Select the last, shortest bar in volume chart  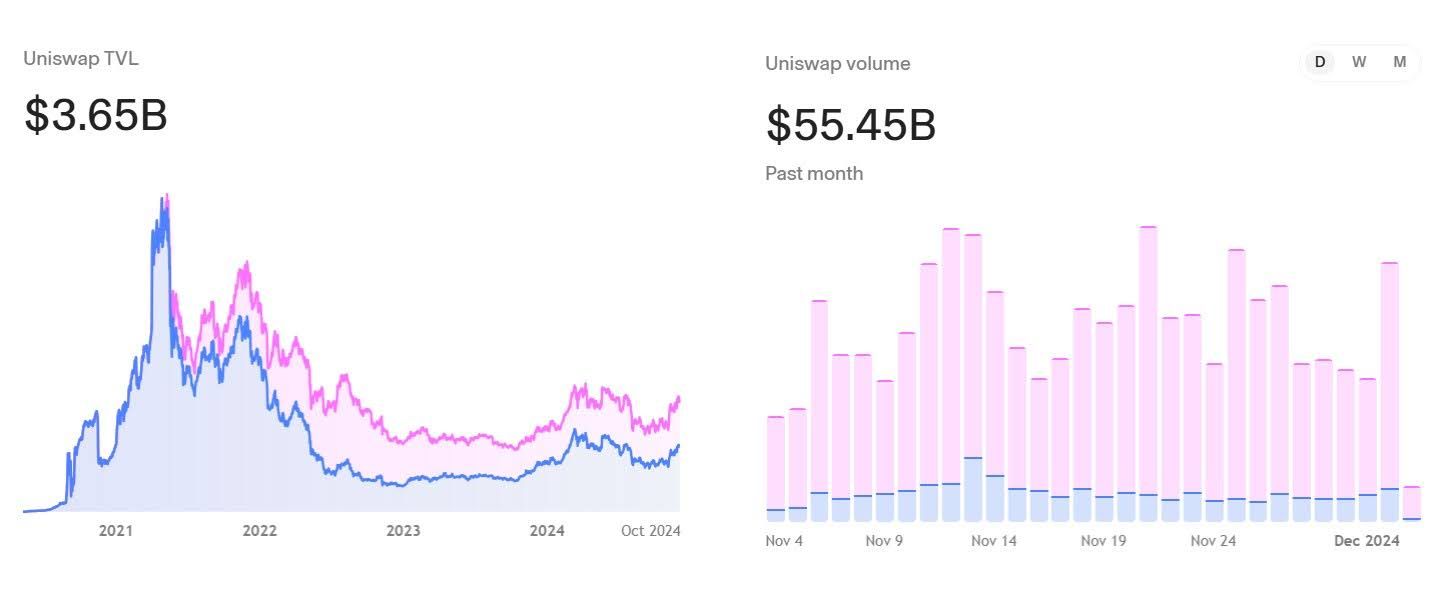pyautogui.click(x=1411, y=503)
